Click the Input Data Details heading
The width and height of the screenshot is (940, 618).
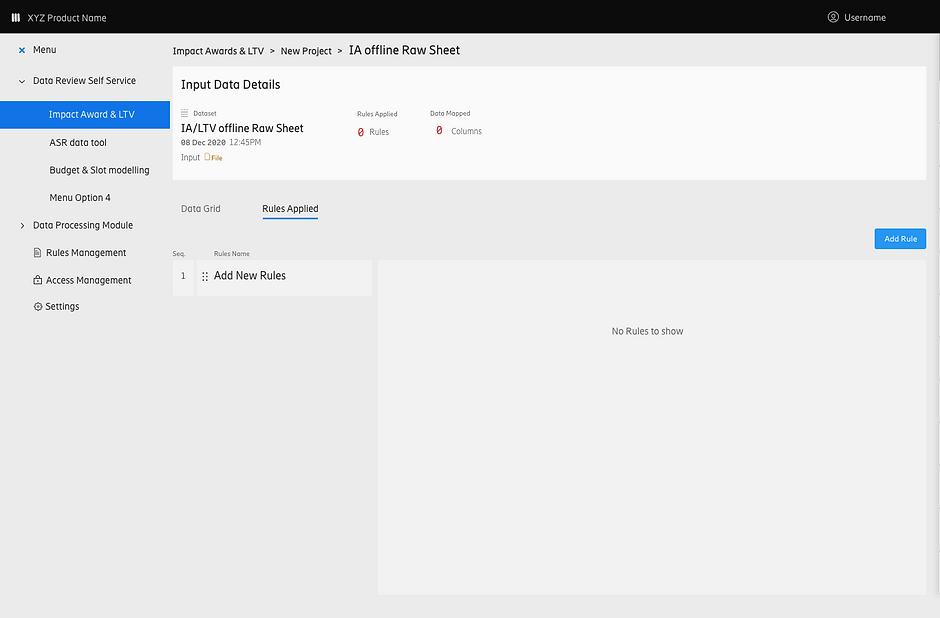point(231,85)
